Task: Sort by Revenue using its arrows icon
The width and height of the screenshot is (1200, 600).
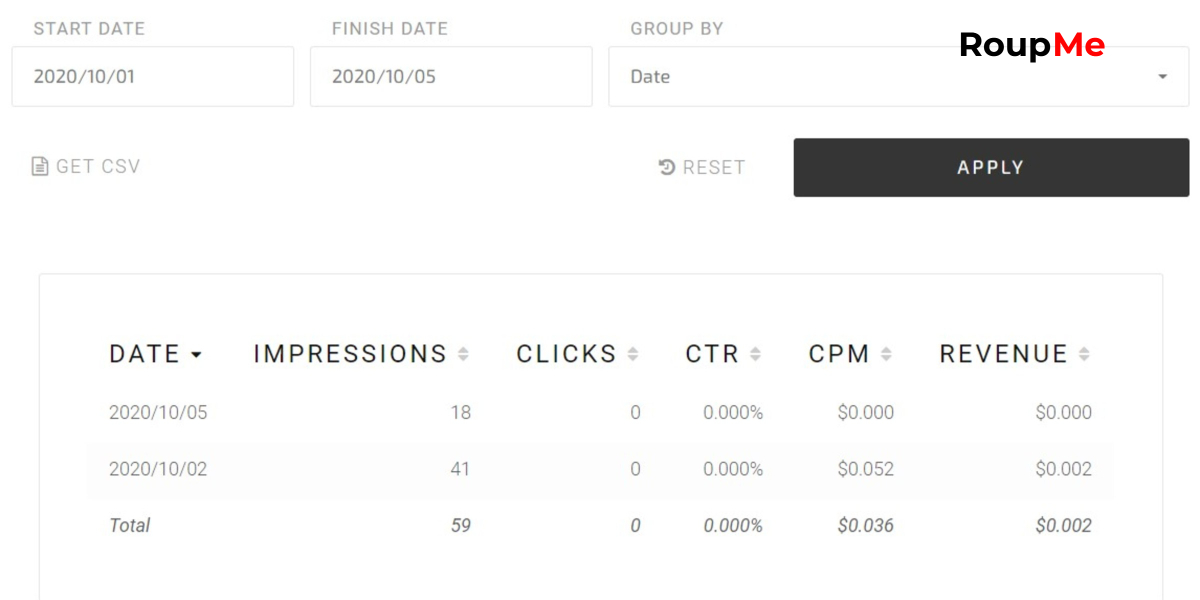Action: [x=1084, y=354]
